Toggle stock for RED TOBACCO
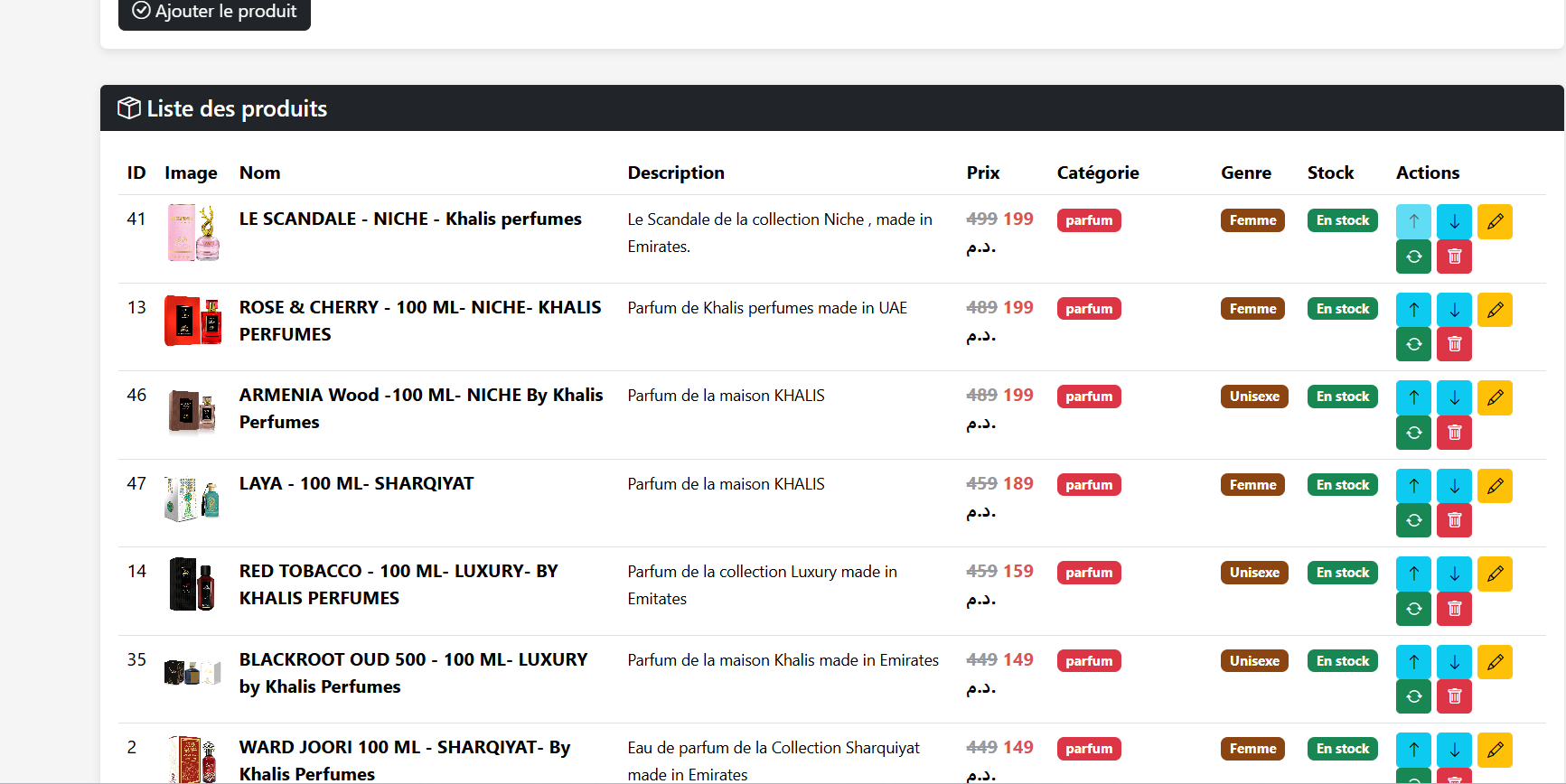1566x784 pixels. [1413, 609]
